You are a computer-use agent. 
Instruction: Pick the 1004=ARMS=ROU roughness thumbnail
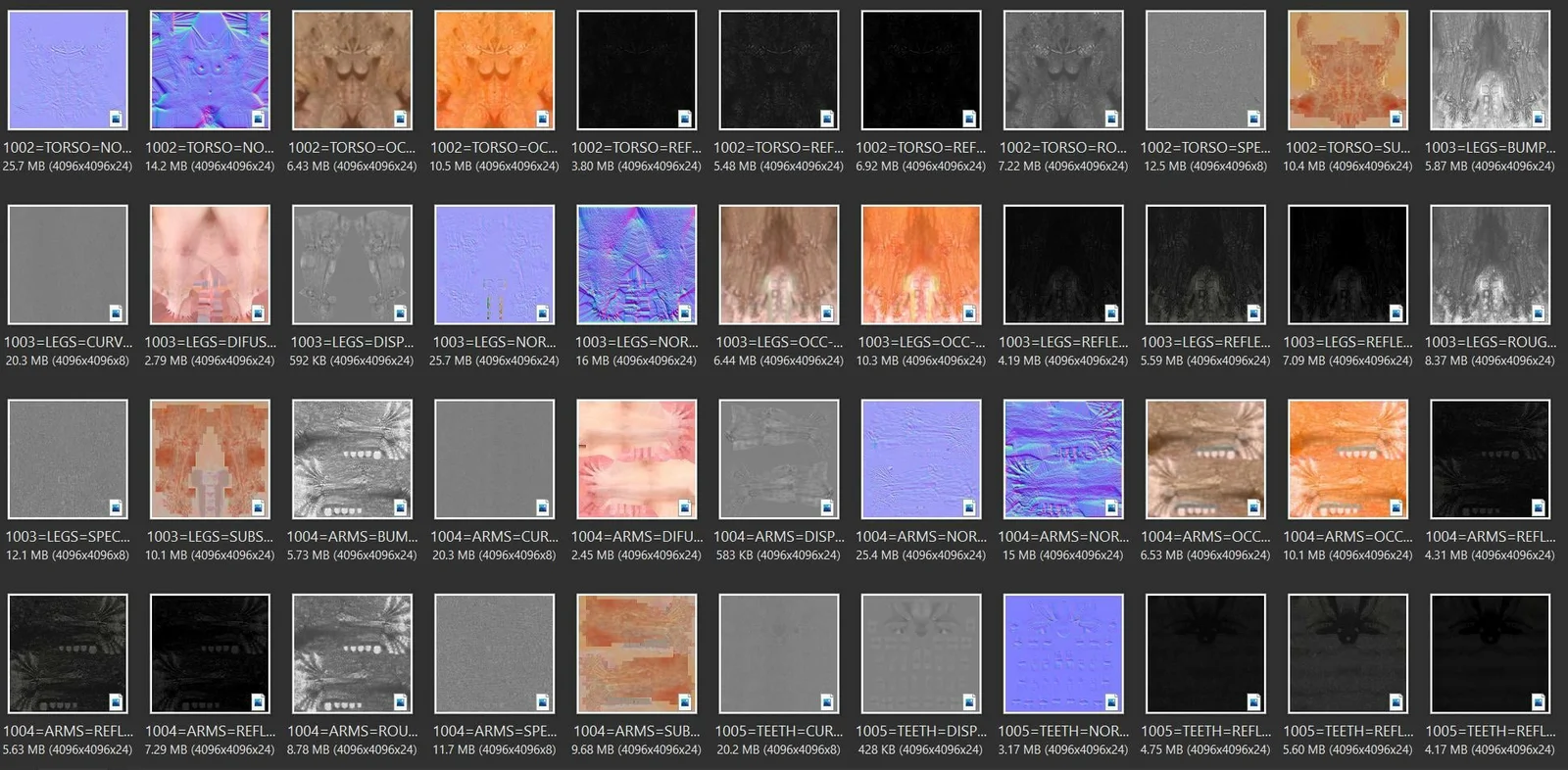point(352,653)
